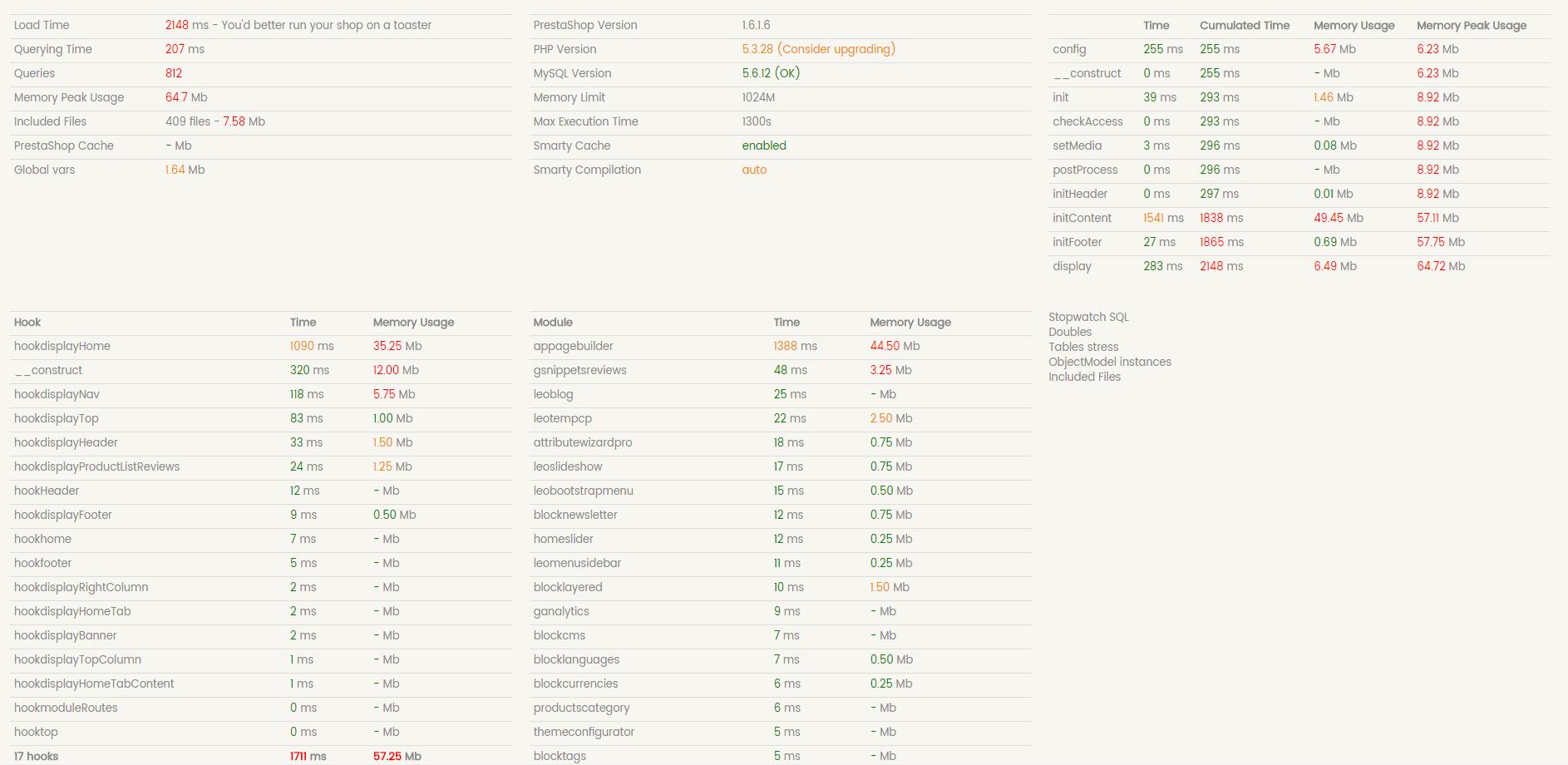1568x765 pixels.
Task: Click the Cumulated Time column header
Action: [1244, 25]
